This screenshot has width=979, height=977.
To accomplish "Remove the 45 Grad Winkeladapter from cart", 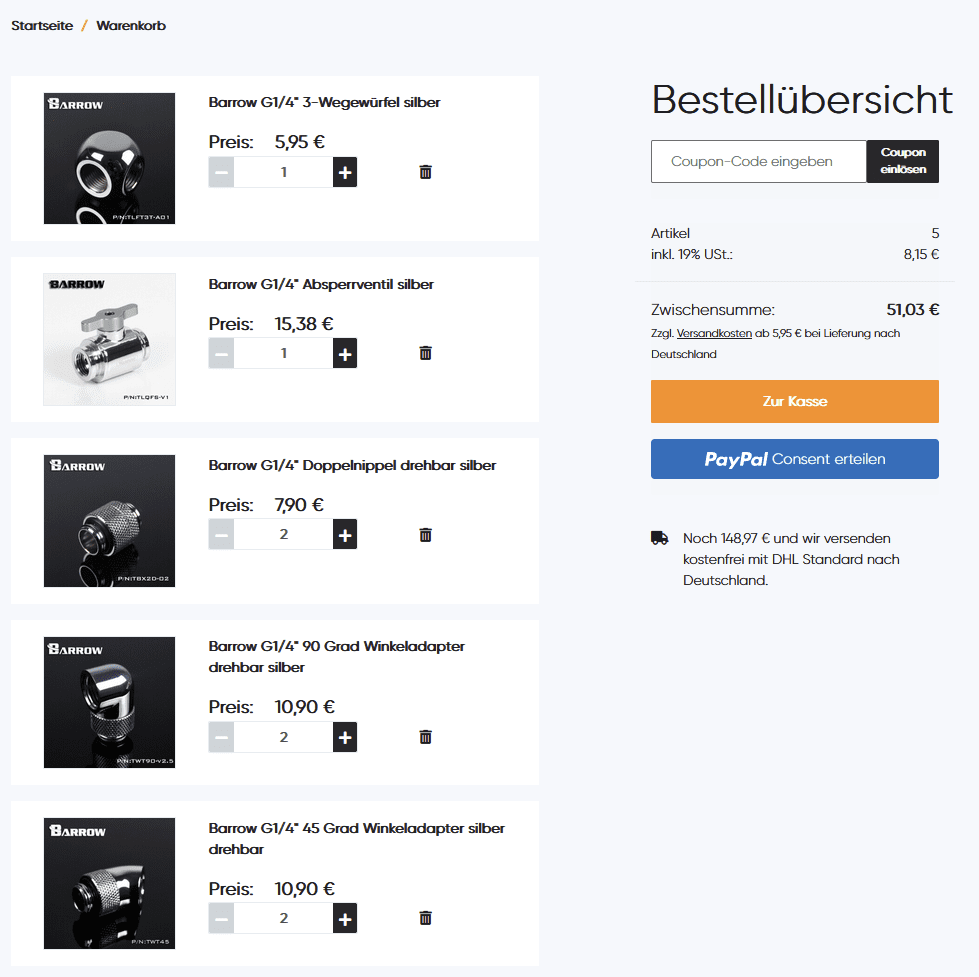I will (425, 918).
